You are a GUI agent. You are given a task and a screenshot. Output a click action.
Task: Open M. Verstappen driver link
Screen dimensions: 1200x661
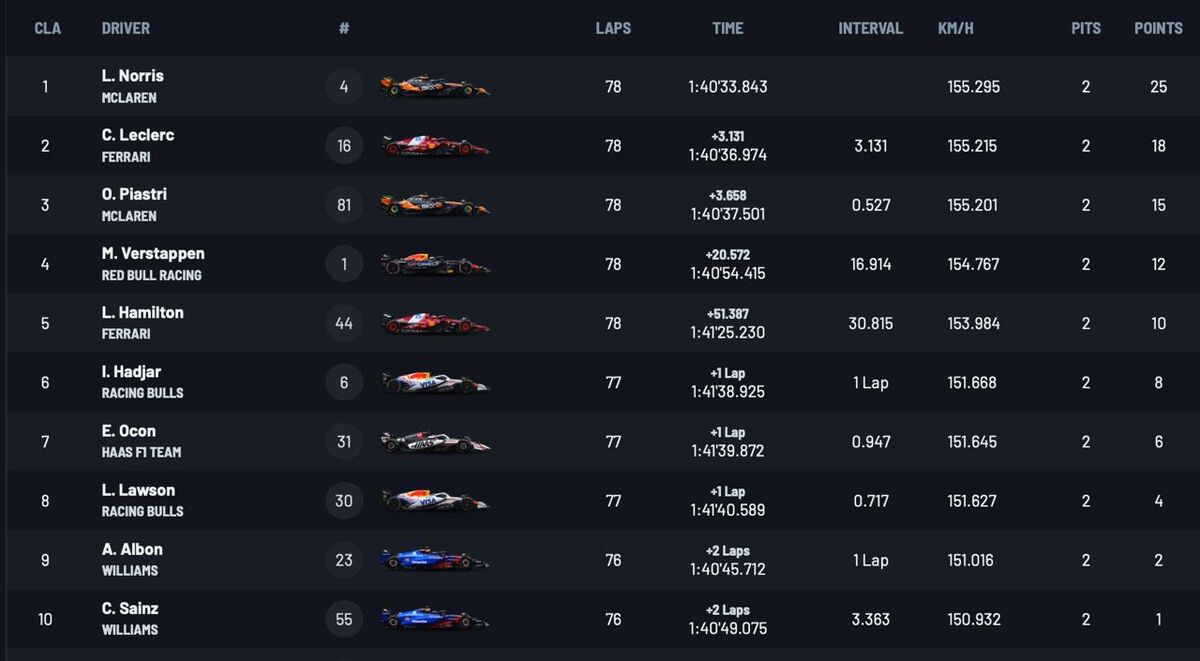[153, 253]
